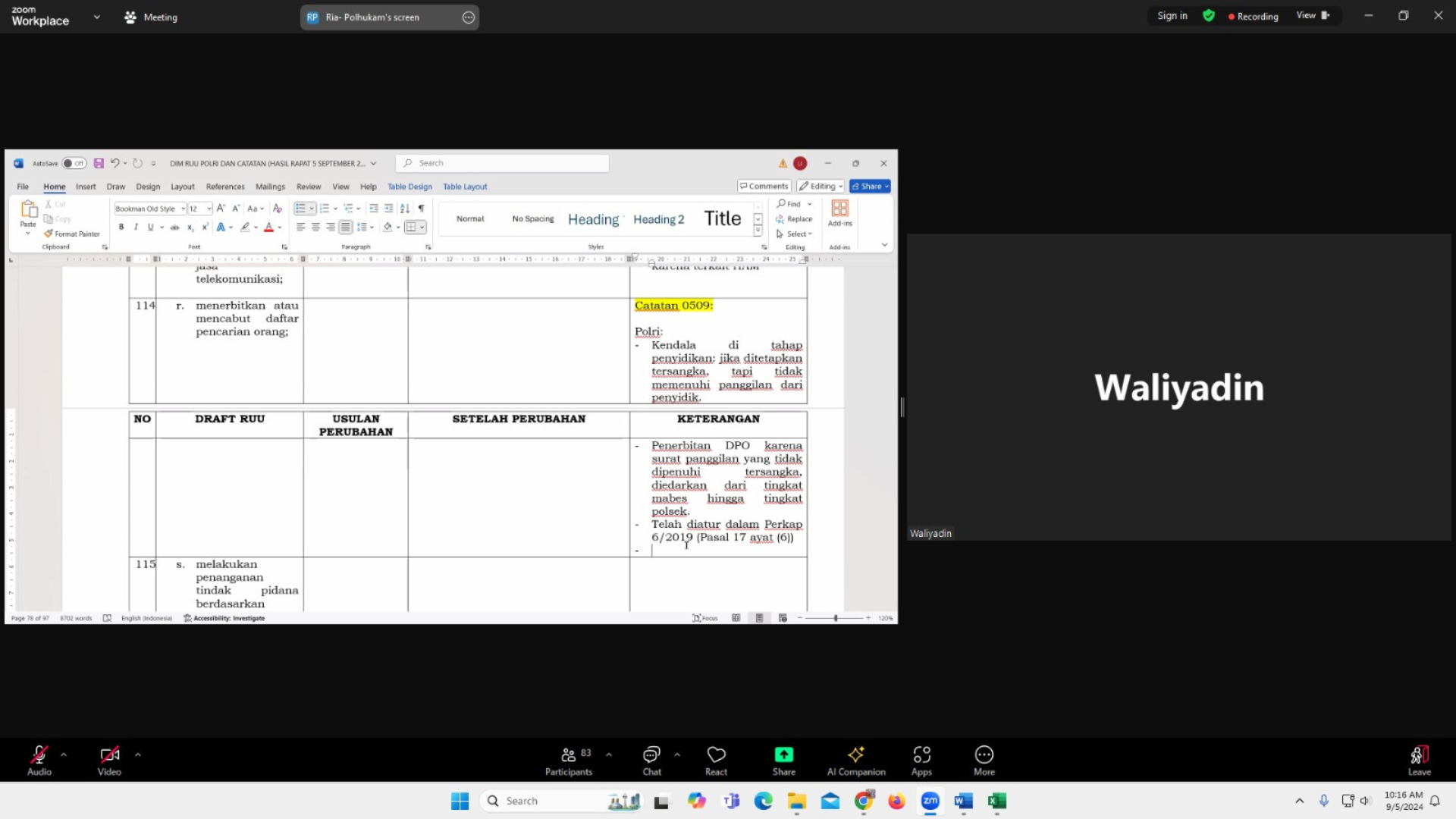Click Leave meeting button

pyautogui.click(x=1420, y=761)
